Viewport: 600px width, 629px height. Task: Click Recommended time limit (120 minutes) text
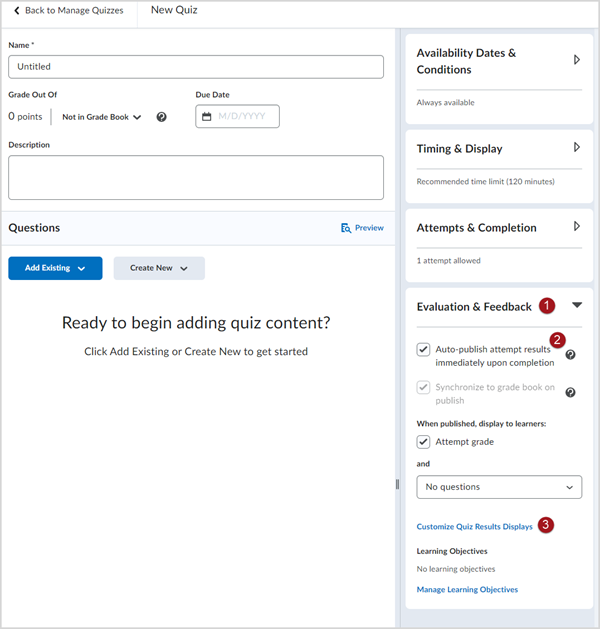tap(485, 182)
